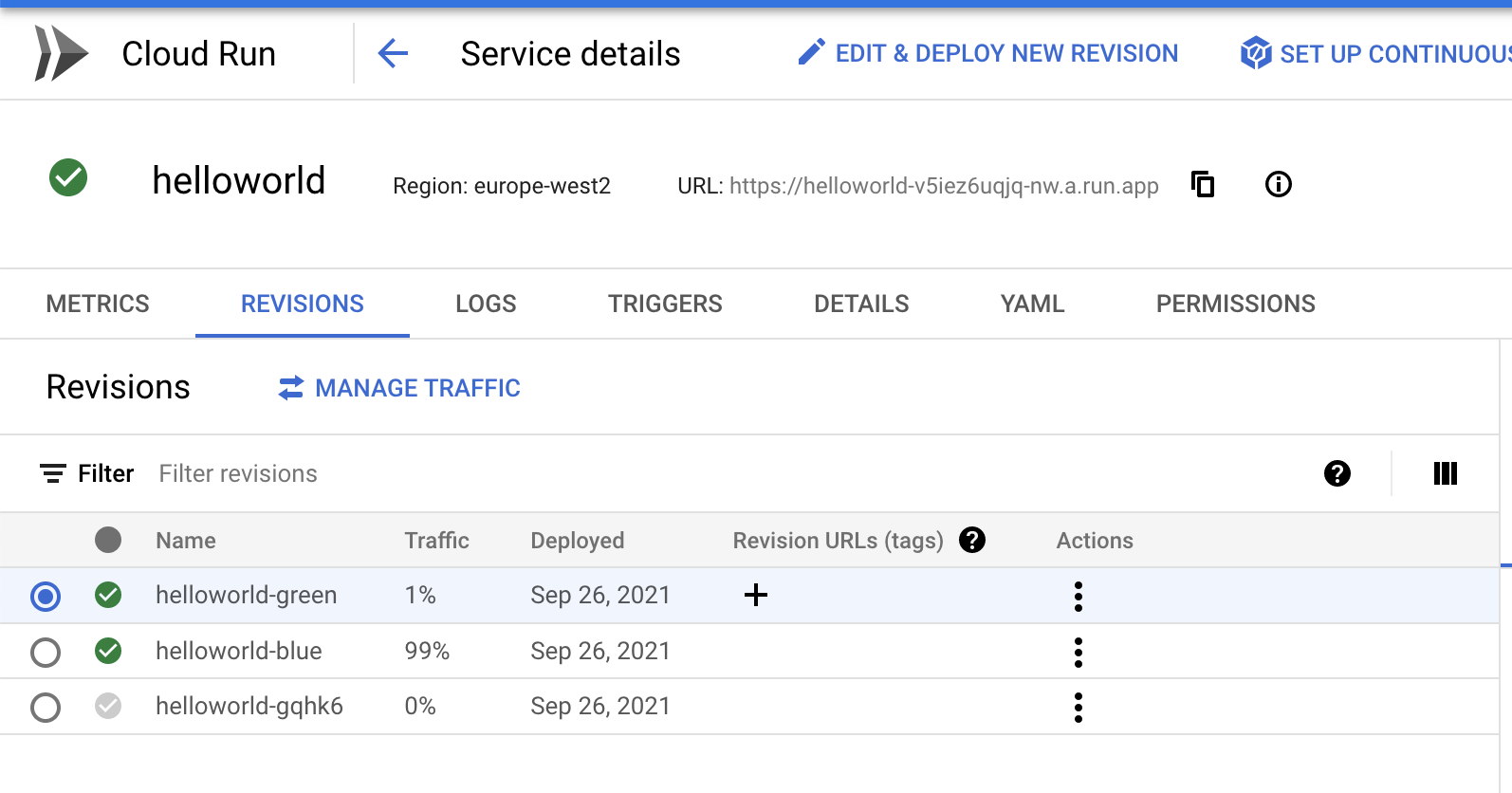Click helloworld-blue green status checkmark
Screen dimensions: 1512x793
108,651
